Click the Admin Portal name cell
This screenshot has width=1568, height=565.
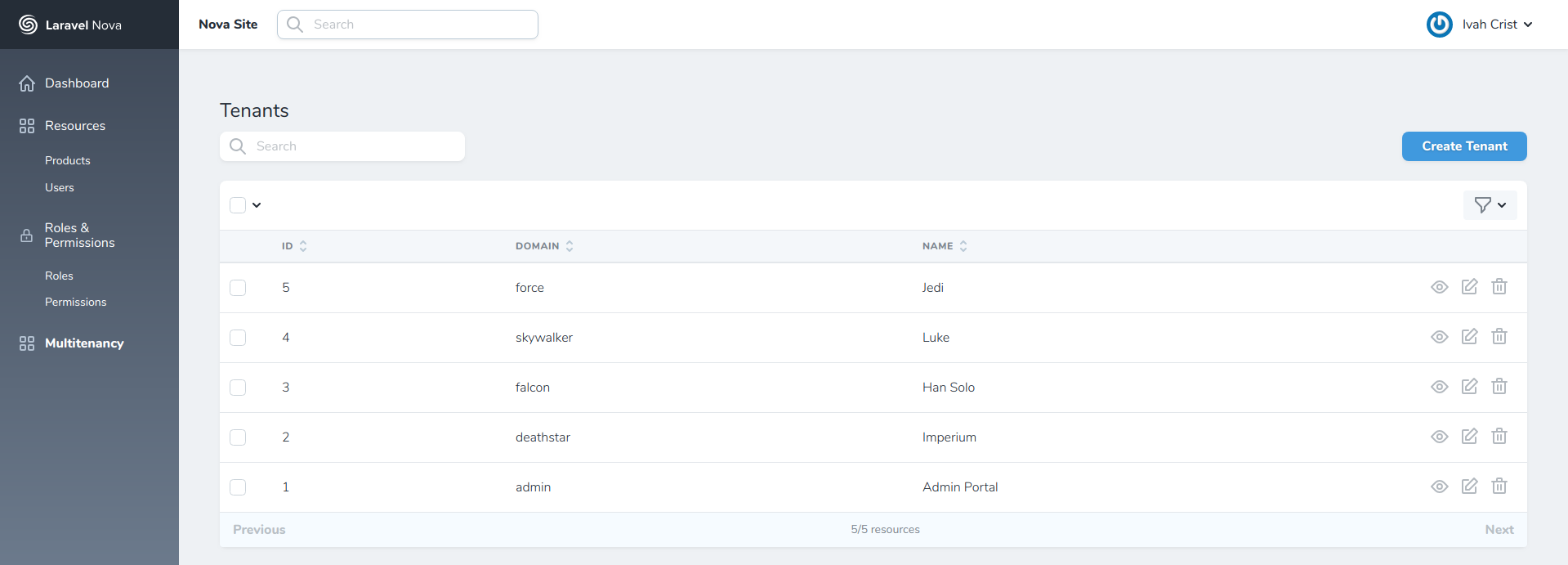(960, 487)
